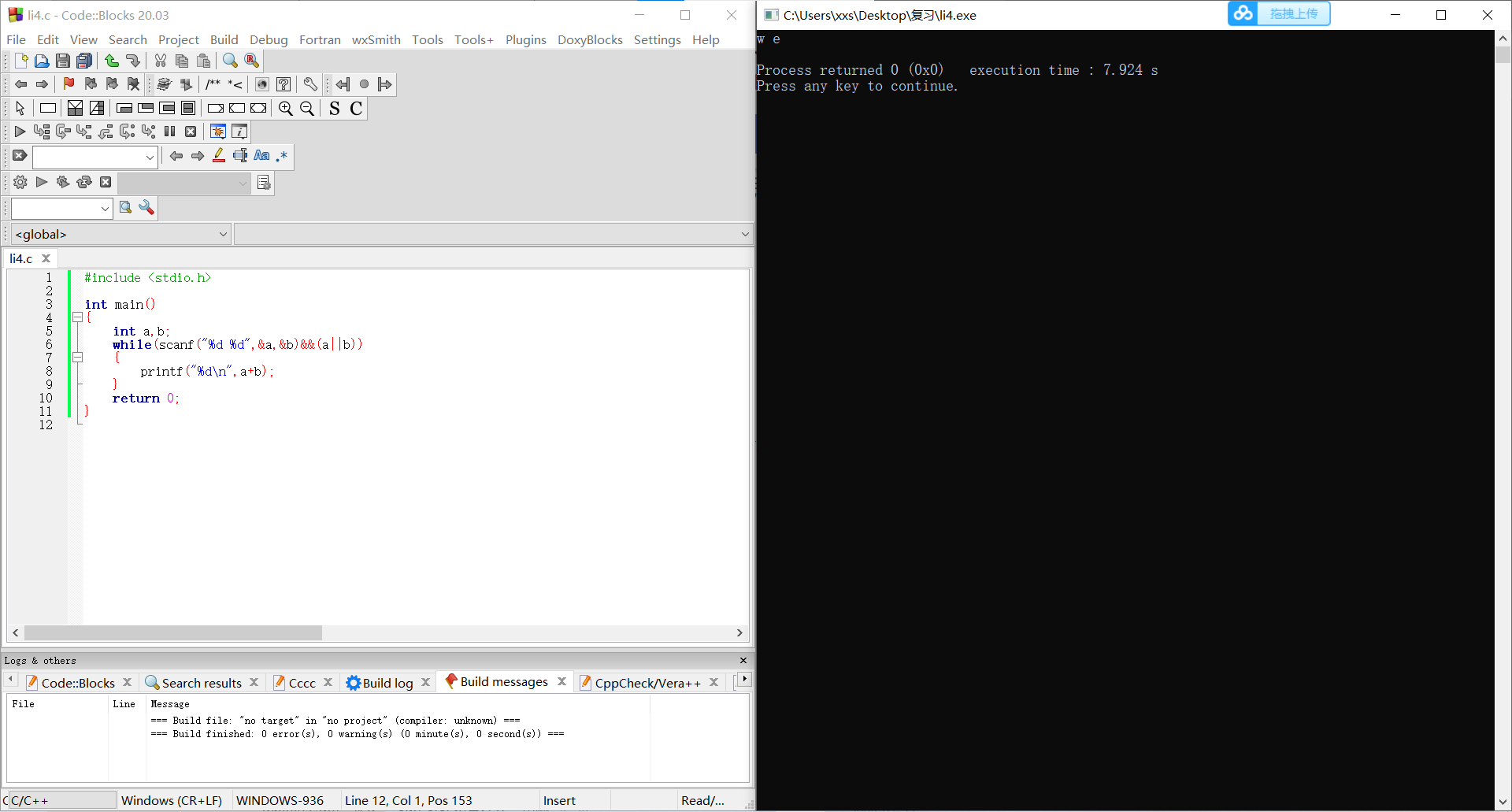
Task: Zoom out with the minus magnifier icon
Action: pos(308,108)
